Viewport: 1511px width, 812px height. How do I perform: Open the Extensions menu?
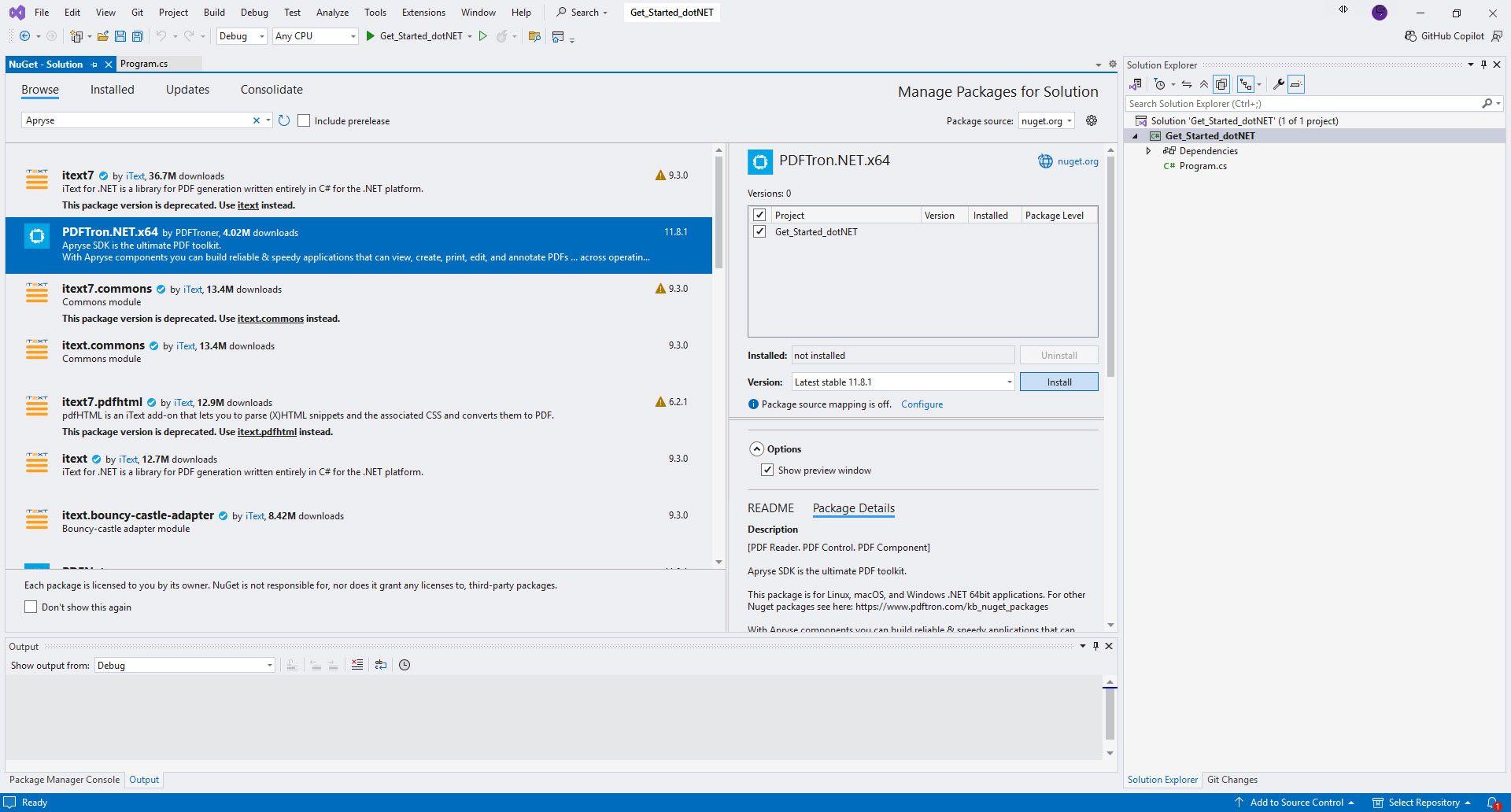[x=423, y=13]
